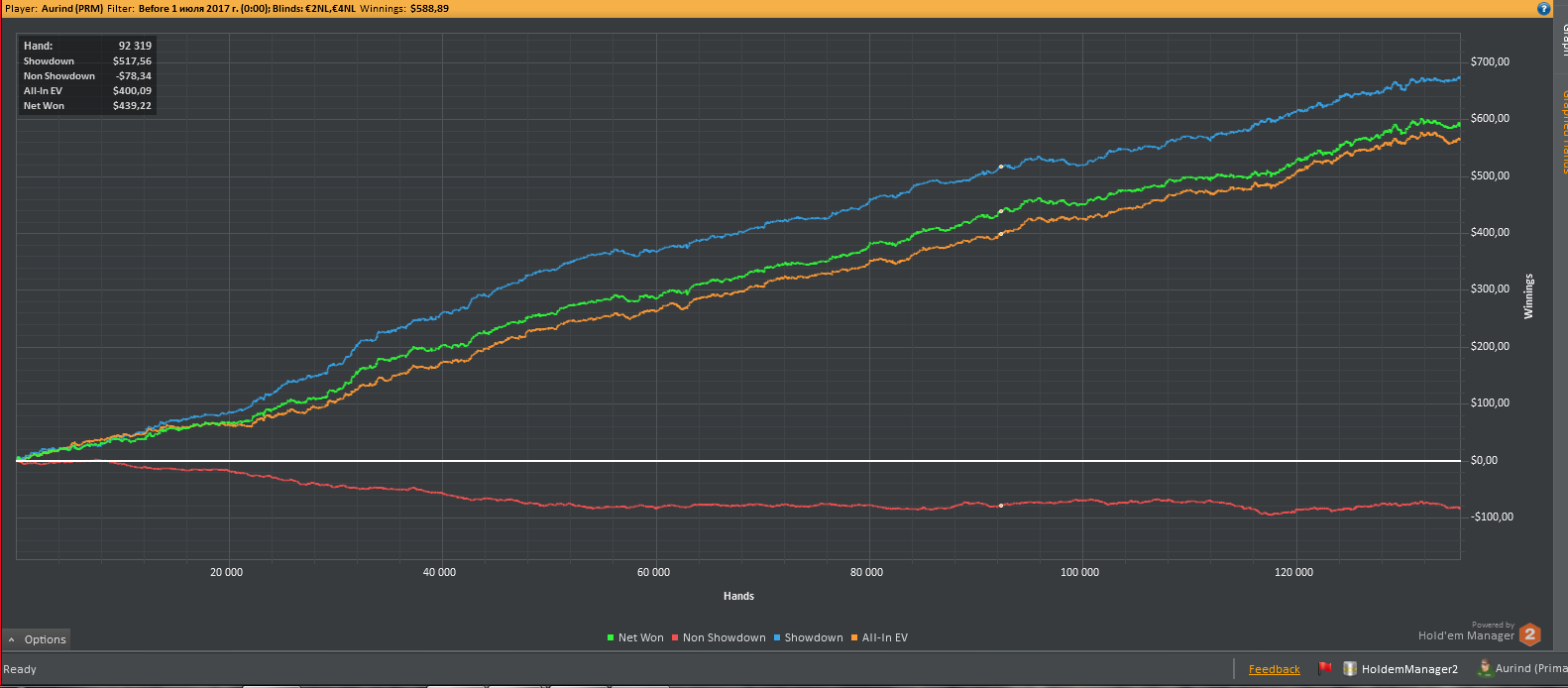
Task: Open the Feedback link
Action: click(1274, 669)
